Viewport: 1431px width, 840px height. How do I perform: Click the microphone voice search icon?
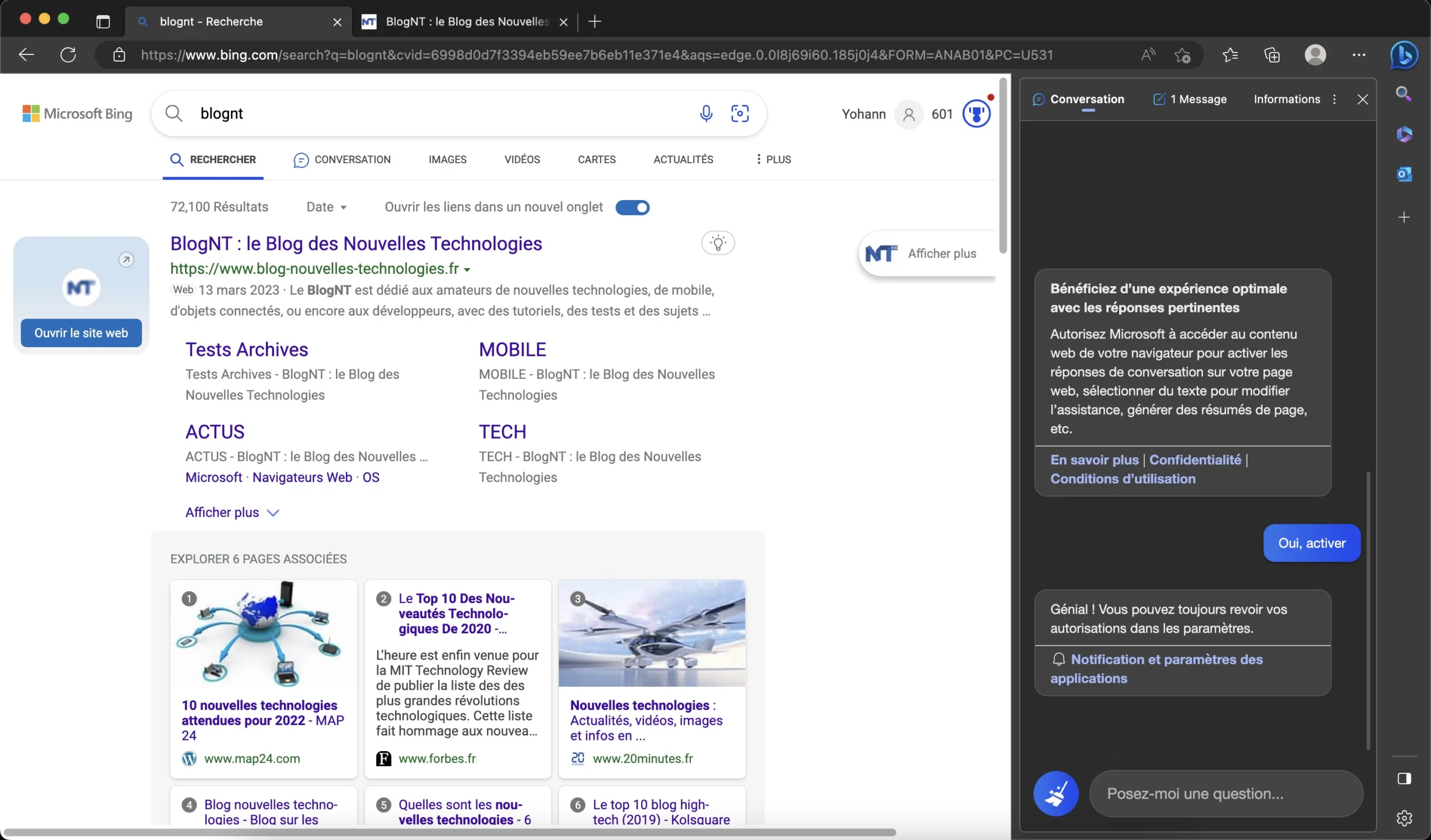pyautogui.click(x=706, y=113)
